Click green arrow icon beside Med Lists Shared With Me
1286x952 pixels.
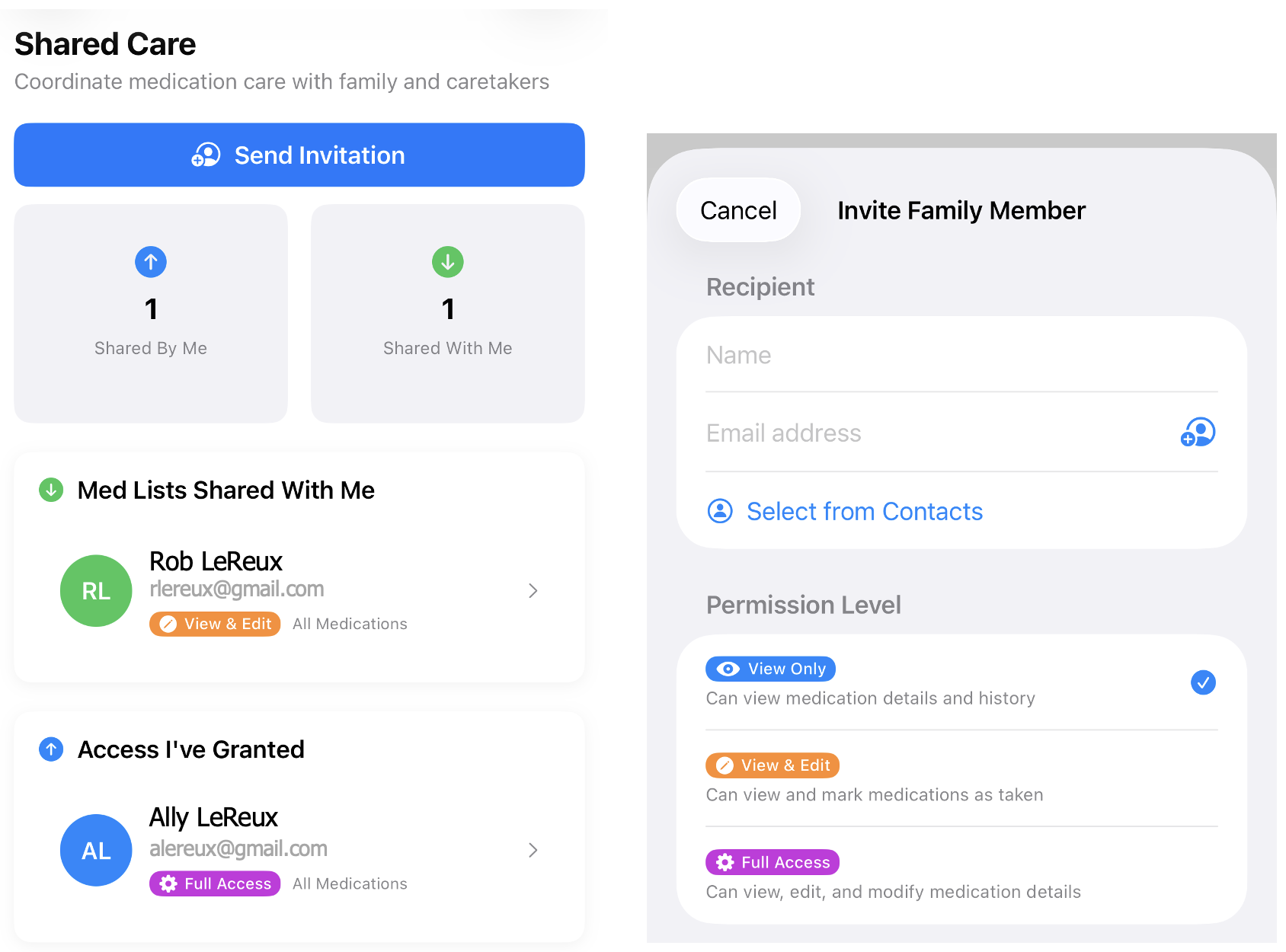[x=51, y=490]
